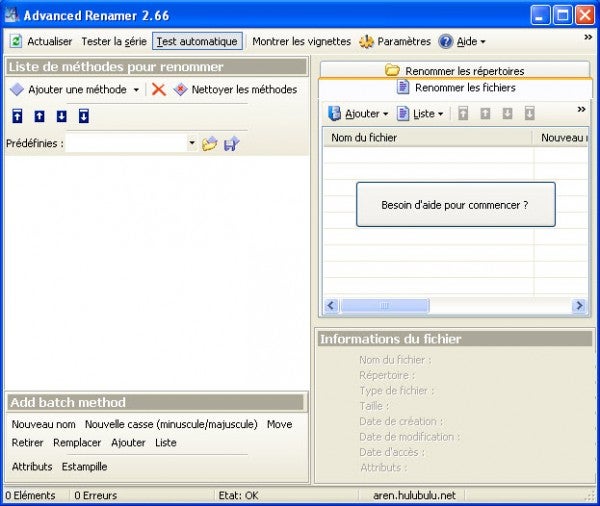Move method to bottom icon
This screenshot has height=506, width=600.
coord(84,116)
